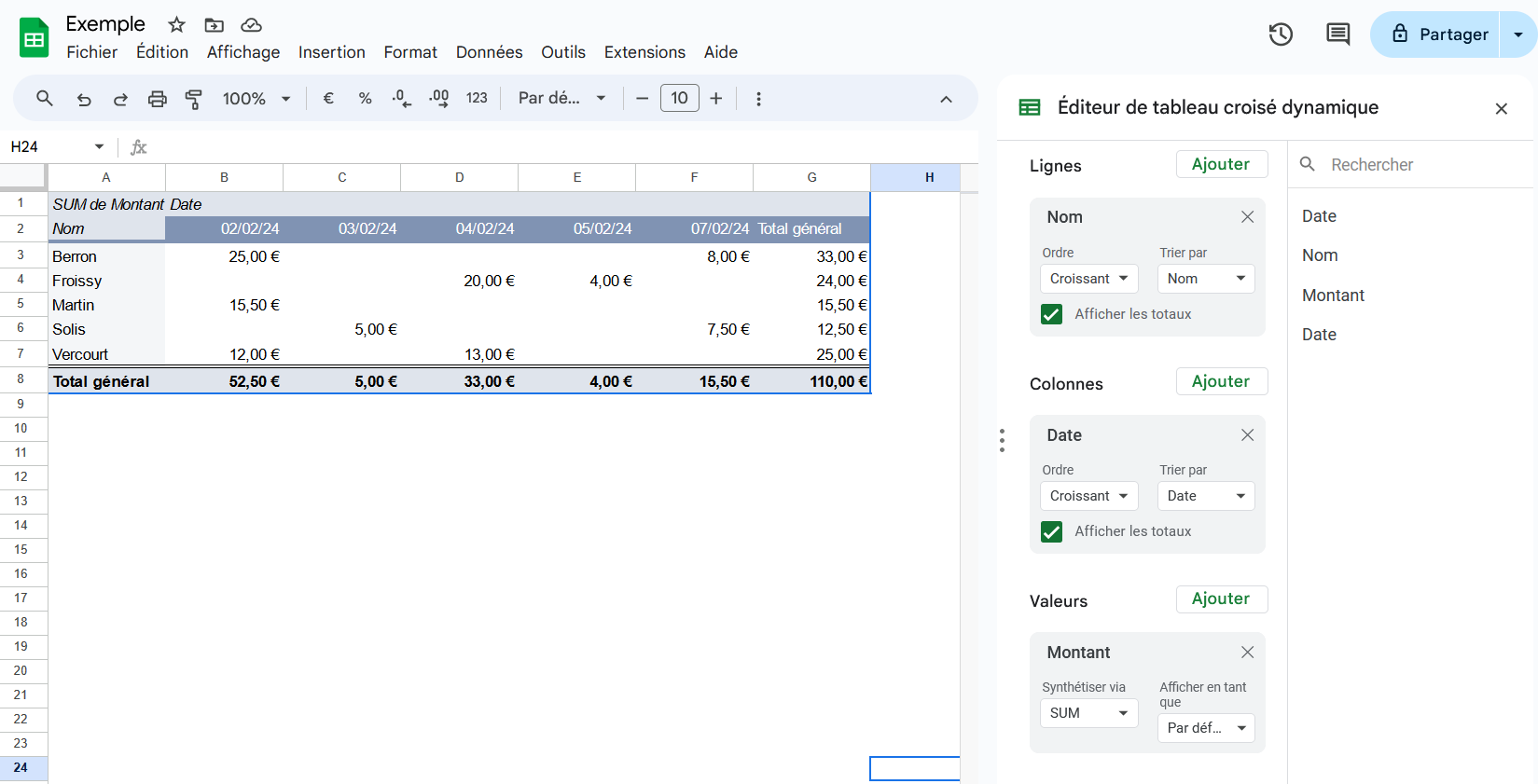Decrease decimal places
Image resolution: width=1538 pixels, height=784 pixels.
(401, 98)
